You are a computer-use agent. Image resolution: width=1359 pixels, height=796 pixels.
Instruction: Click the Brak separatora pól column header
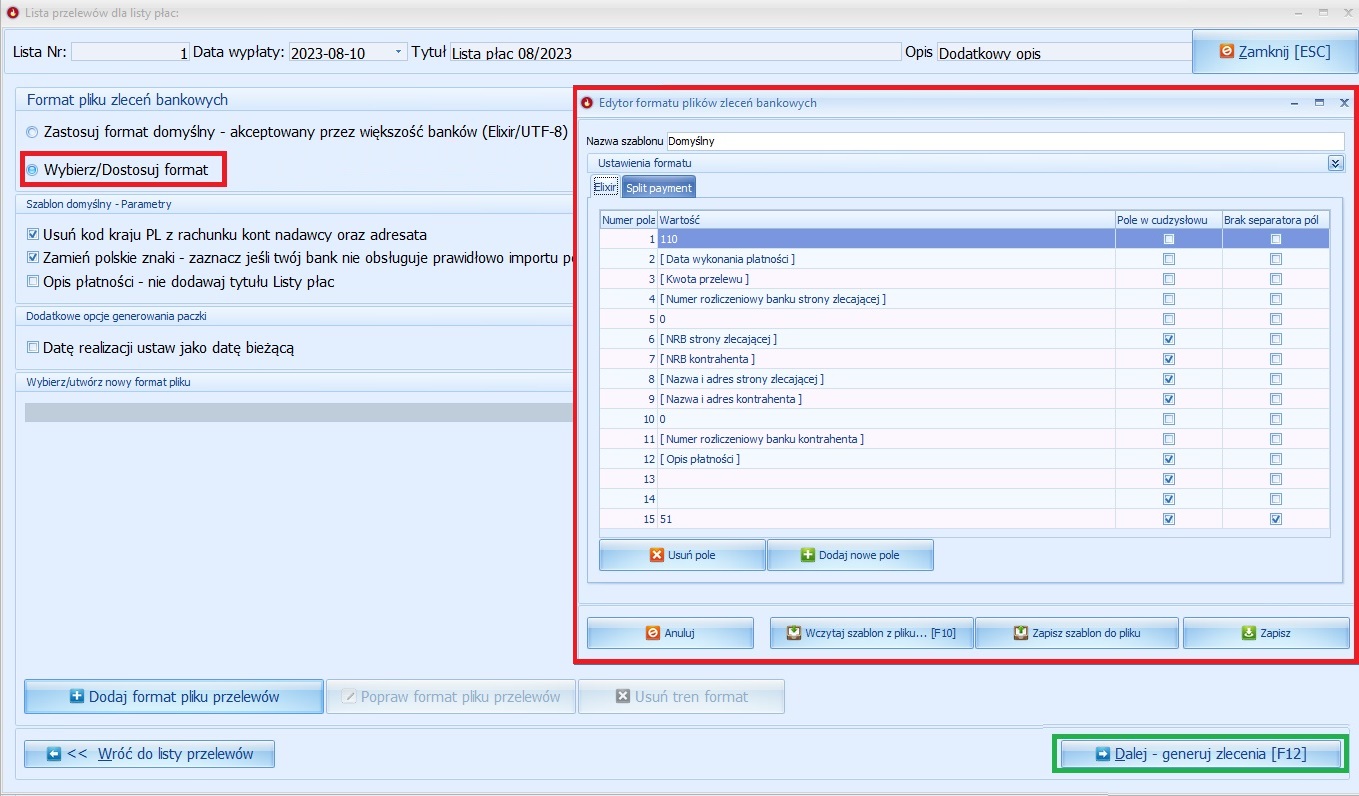click(1276, 219)
